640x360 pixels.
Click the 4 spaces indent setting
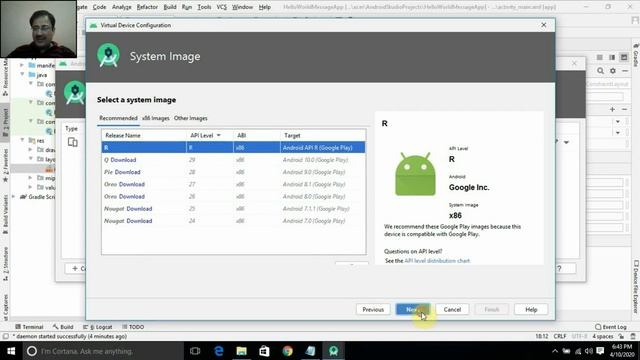click(603, 336)
